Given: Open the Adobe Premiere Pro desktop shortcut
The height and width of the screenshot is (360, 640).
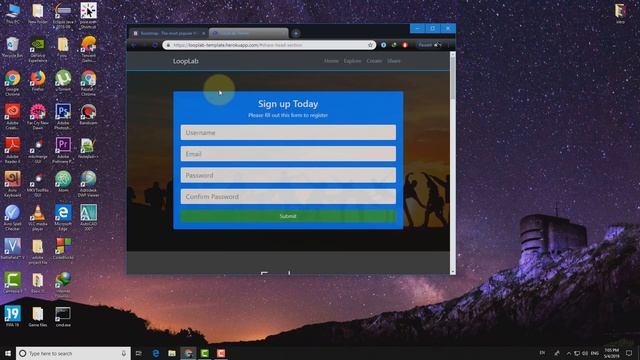Looking at the screenshot, I should [63, 150].
